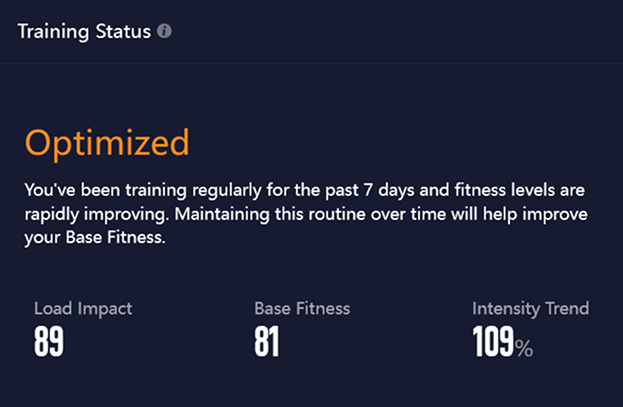The image size is (623, 407).
Task: Select the Training Status panel title
Action: coord(84,31)
